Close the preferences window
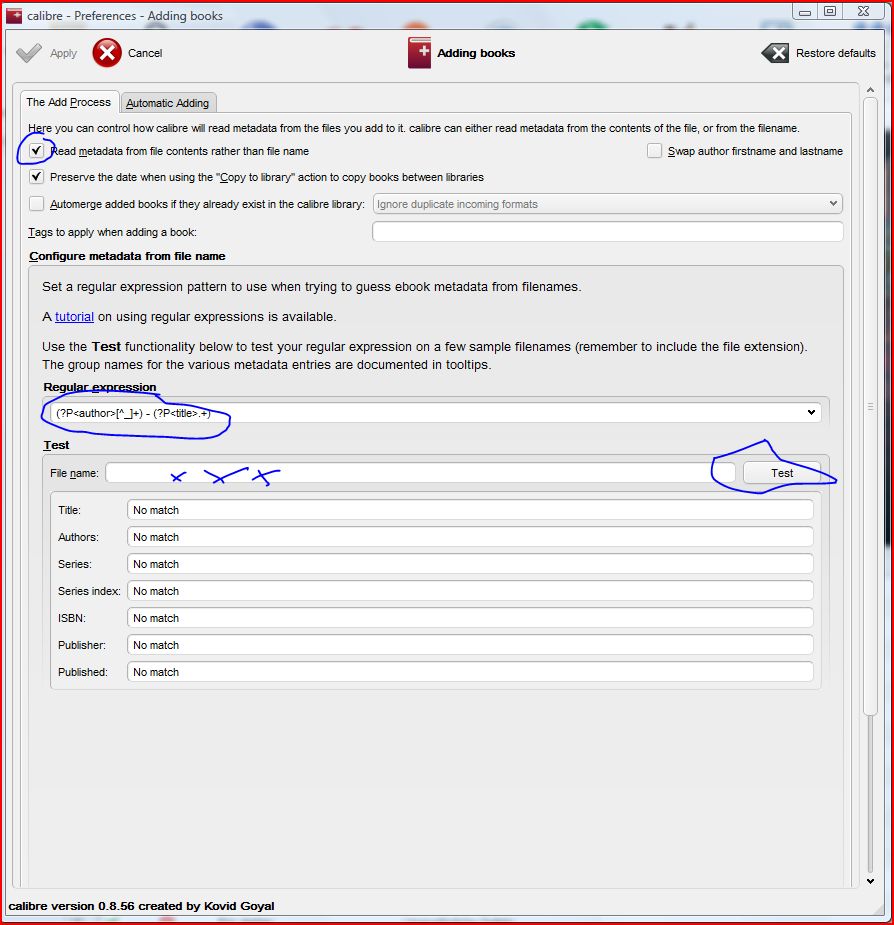The width and height of the screenshot is (894, 925). pyautogui.click(x=863, y=11)
